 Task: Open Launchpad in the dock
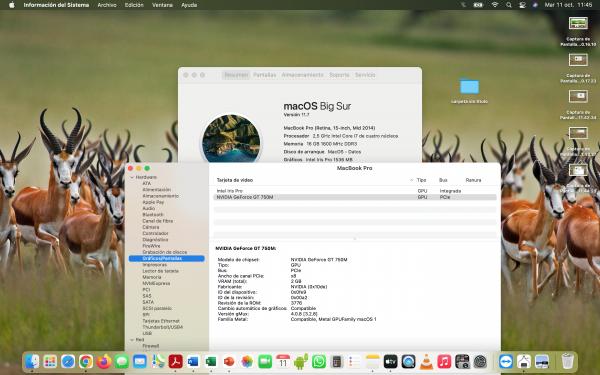[50, 362]
